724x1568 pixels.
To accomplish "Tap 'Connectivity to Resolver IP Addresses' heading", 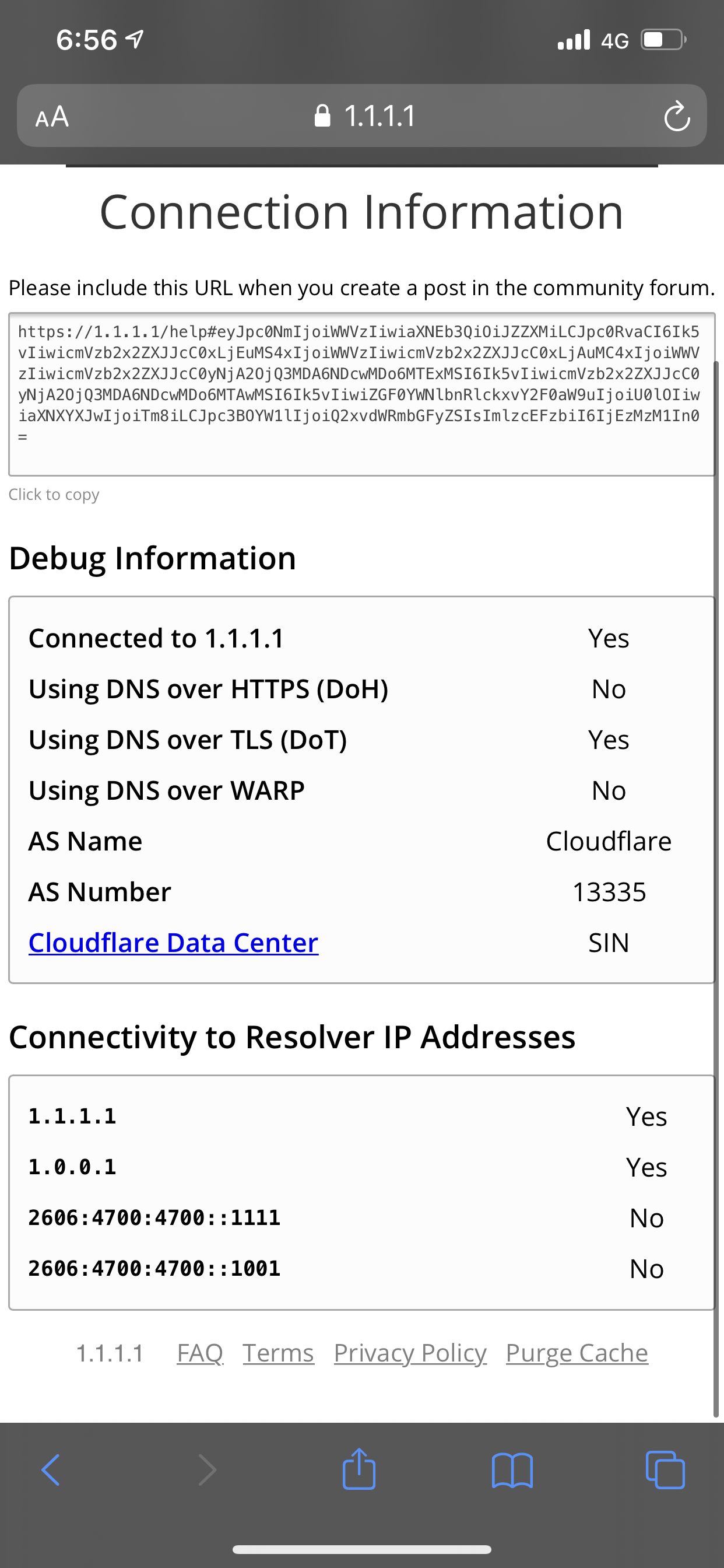I will pos(292,1037).
